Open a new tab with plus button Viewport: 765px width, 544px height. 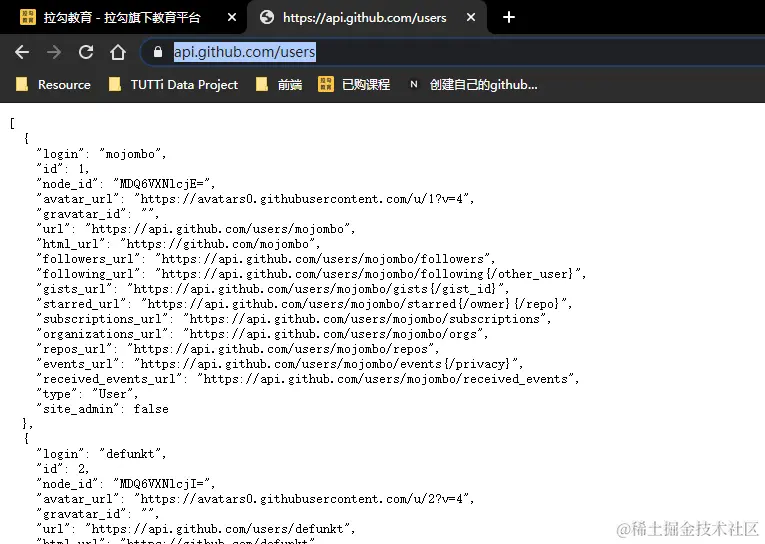[509, 18]
